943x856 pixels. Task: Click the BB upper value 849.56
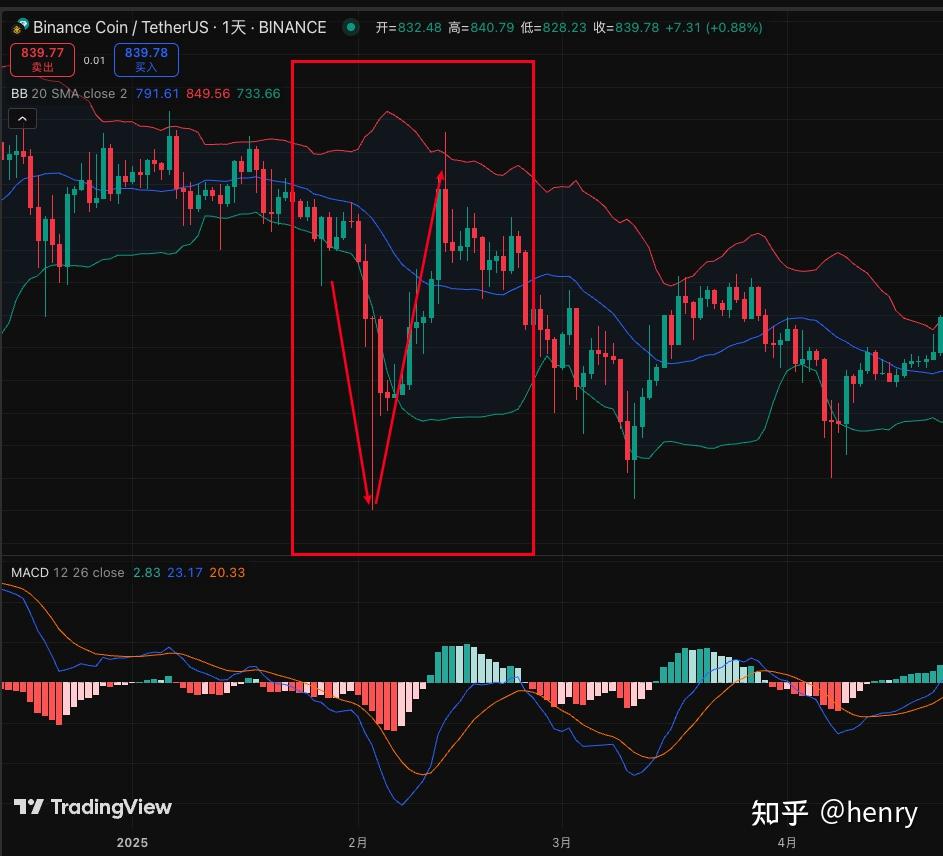pyautogui.click(x=208, y=93)
